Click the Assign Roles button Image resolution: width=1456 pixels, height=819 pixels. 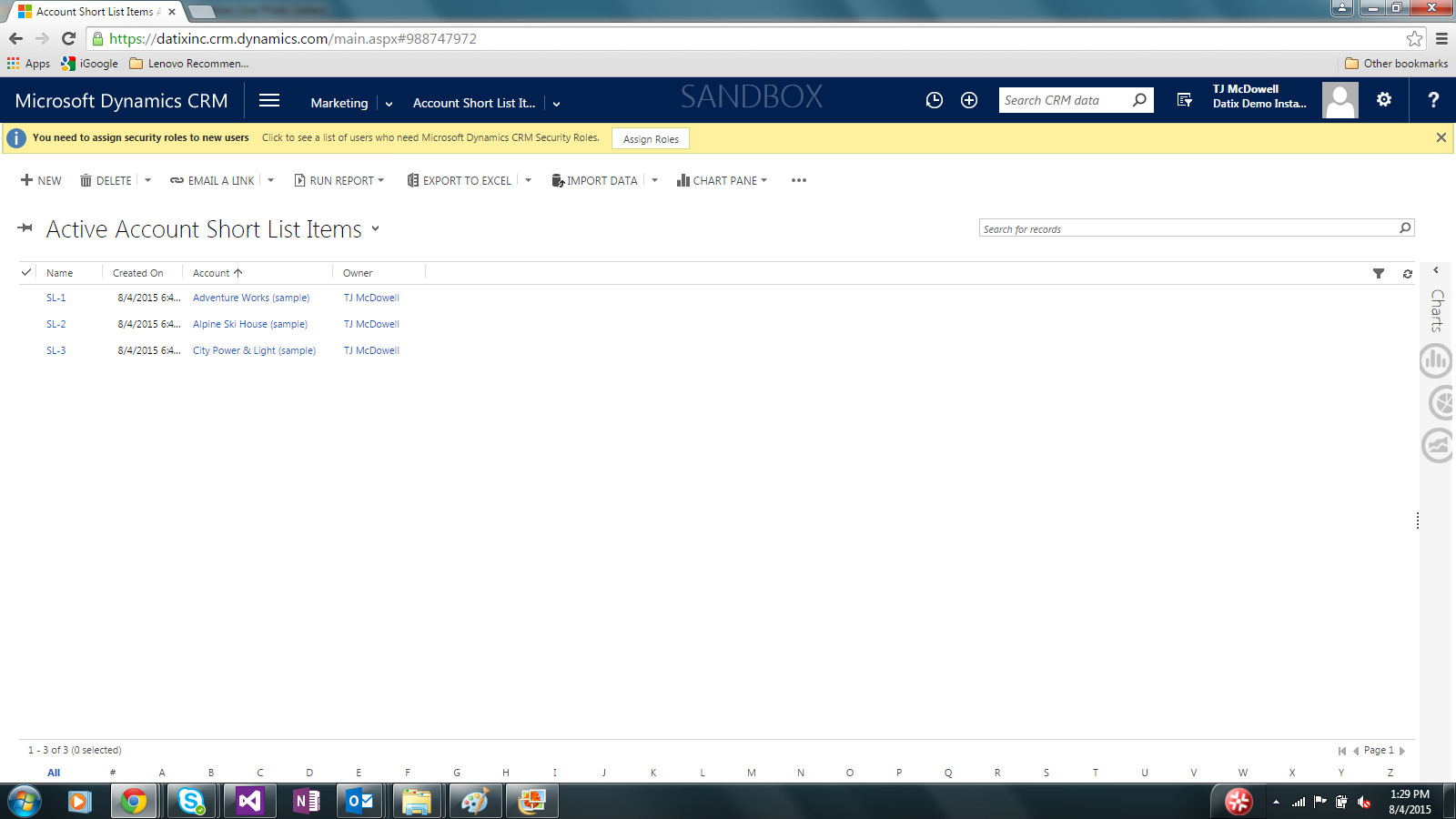(651, 138)
